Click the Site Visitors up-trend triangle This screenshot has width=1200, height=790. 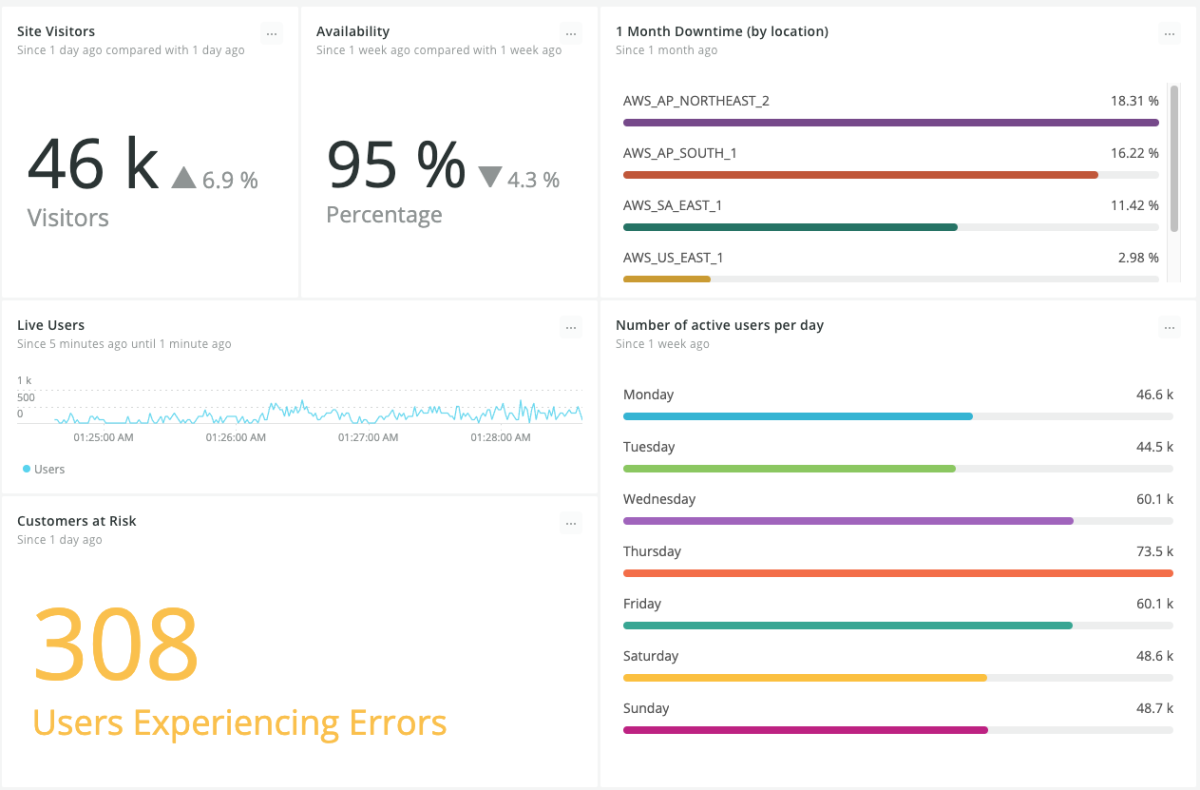pyautogui.click(x=183, y=178)
